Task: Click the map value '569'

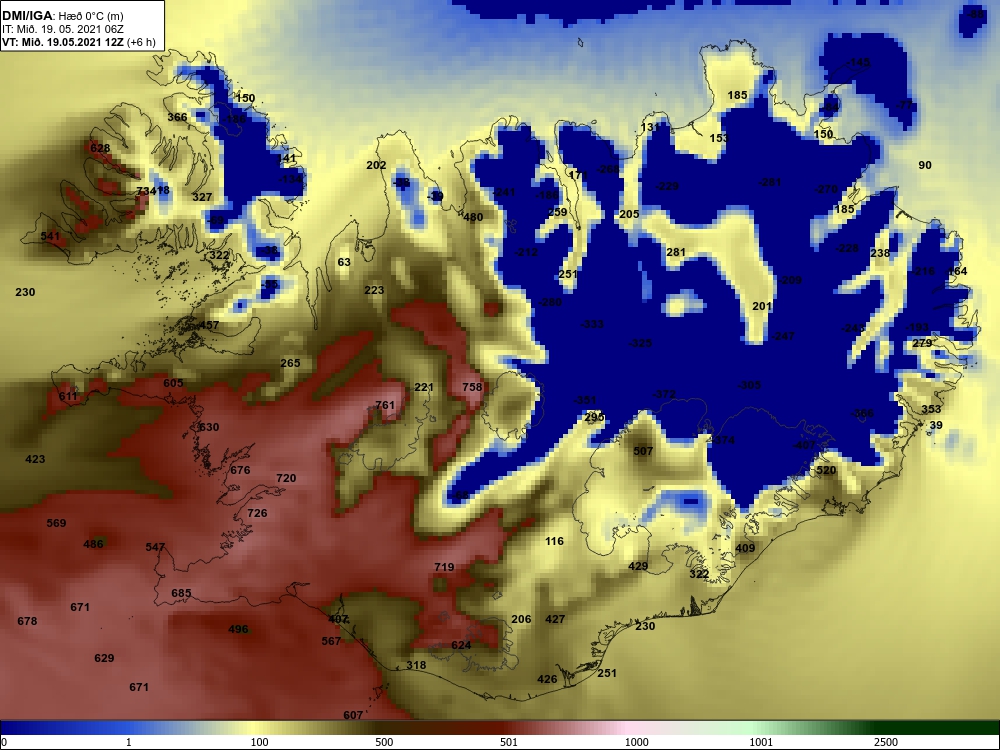Action: pos(56,524)
